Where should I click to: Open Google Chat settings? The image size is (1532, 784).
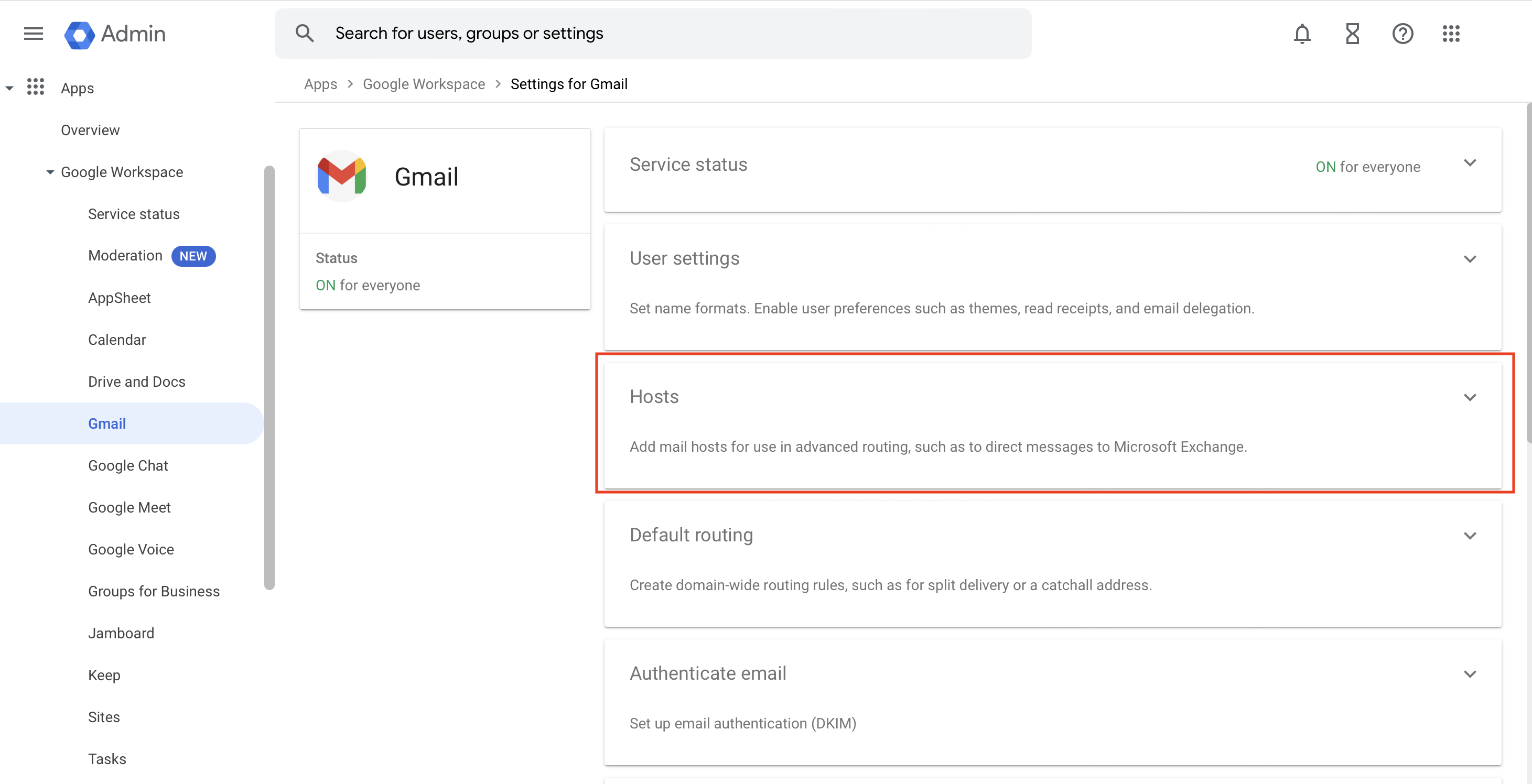coord(128,465)
